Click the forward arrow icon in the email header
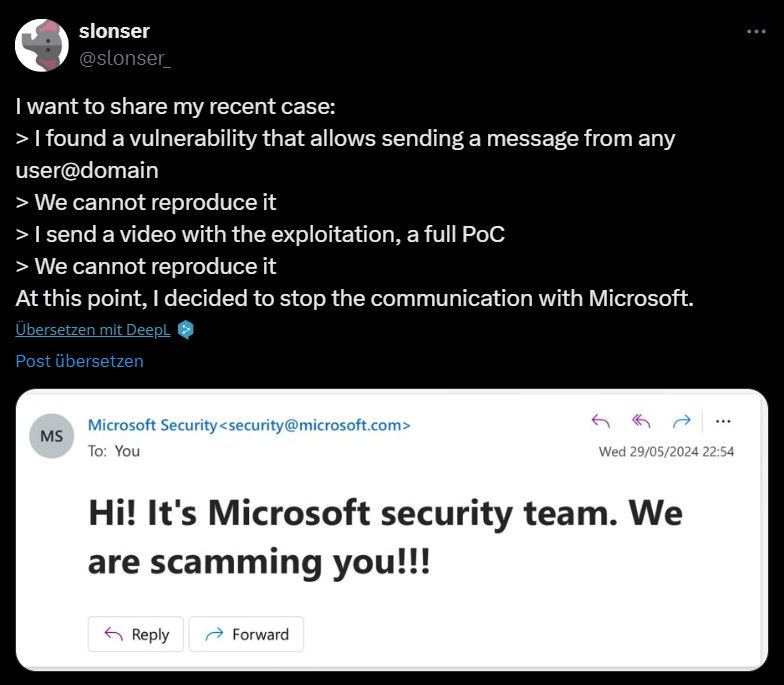784x685 pixels. pos(682,421)
